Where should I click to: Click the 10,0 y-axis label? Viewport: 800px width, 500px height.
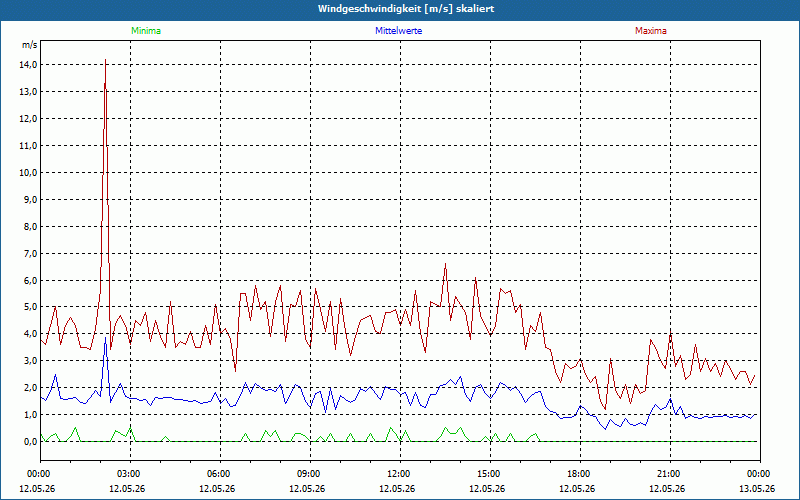[x=29, y=172]
